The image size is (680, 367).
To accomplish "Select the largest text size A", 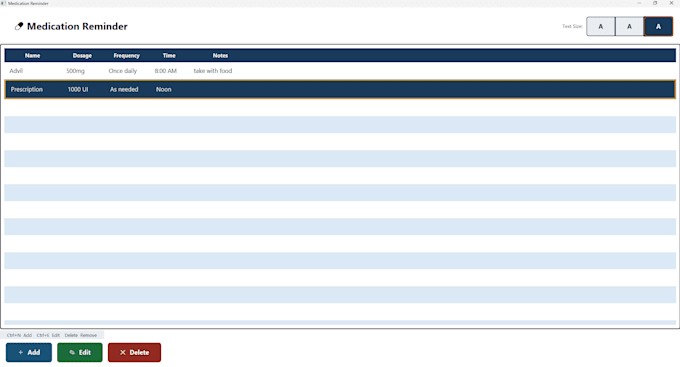I will tap(658, 26).
